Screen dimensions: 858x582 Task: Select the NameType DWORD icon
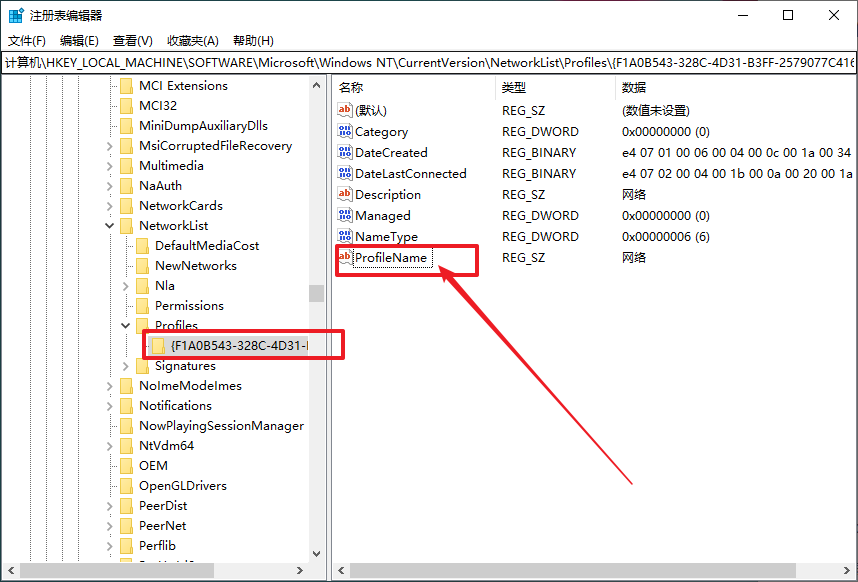pyautogui.click(x=346, y=237)
